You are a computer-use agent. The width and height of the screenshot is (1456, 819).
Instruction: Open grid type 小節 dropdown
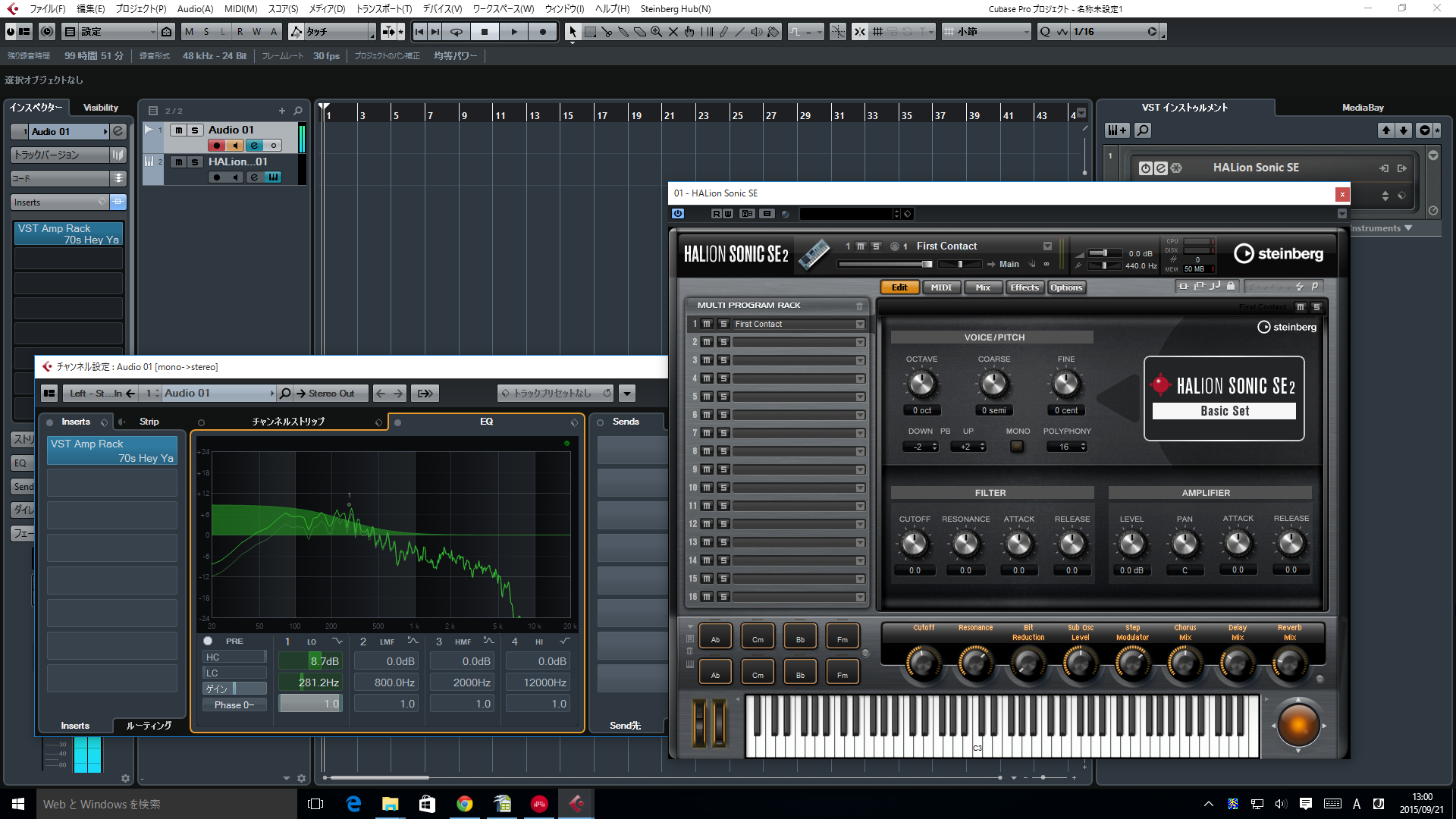tap(987, 32)
